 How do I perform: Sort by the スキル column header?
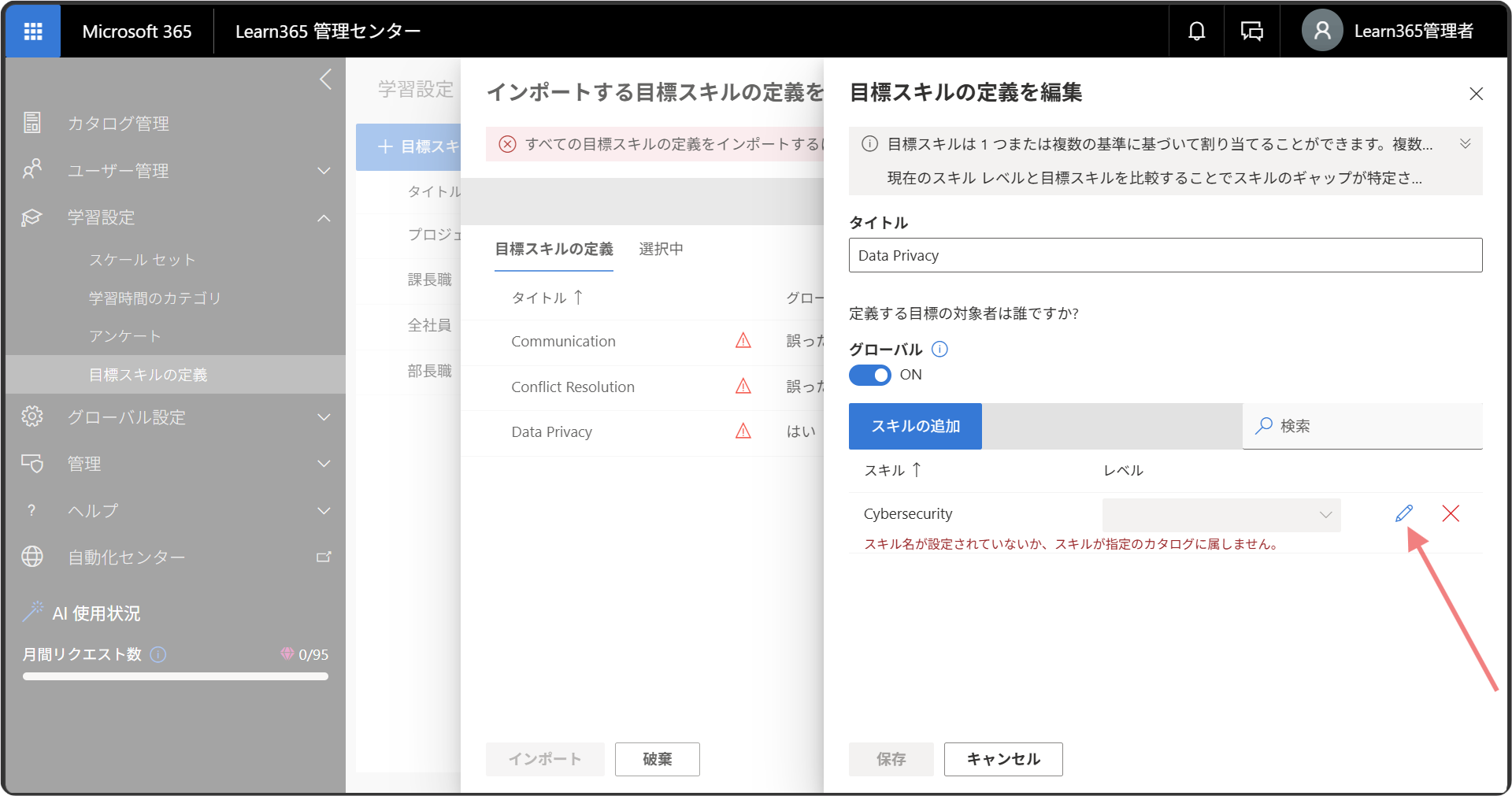pyautogui.click(x=892, y=470)
